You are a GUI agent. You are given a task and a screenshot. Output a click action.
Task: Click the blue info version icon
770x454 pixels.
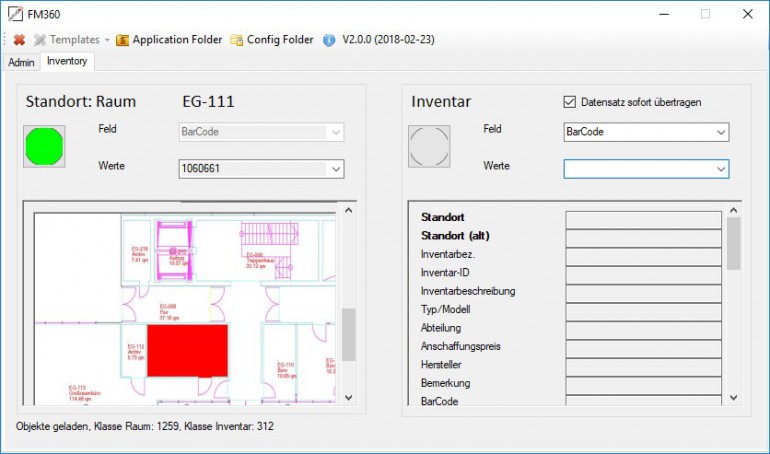[329, 40]
